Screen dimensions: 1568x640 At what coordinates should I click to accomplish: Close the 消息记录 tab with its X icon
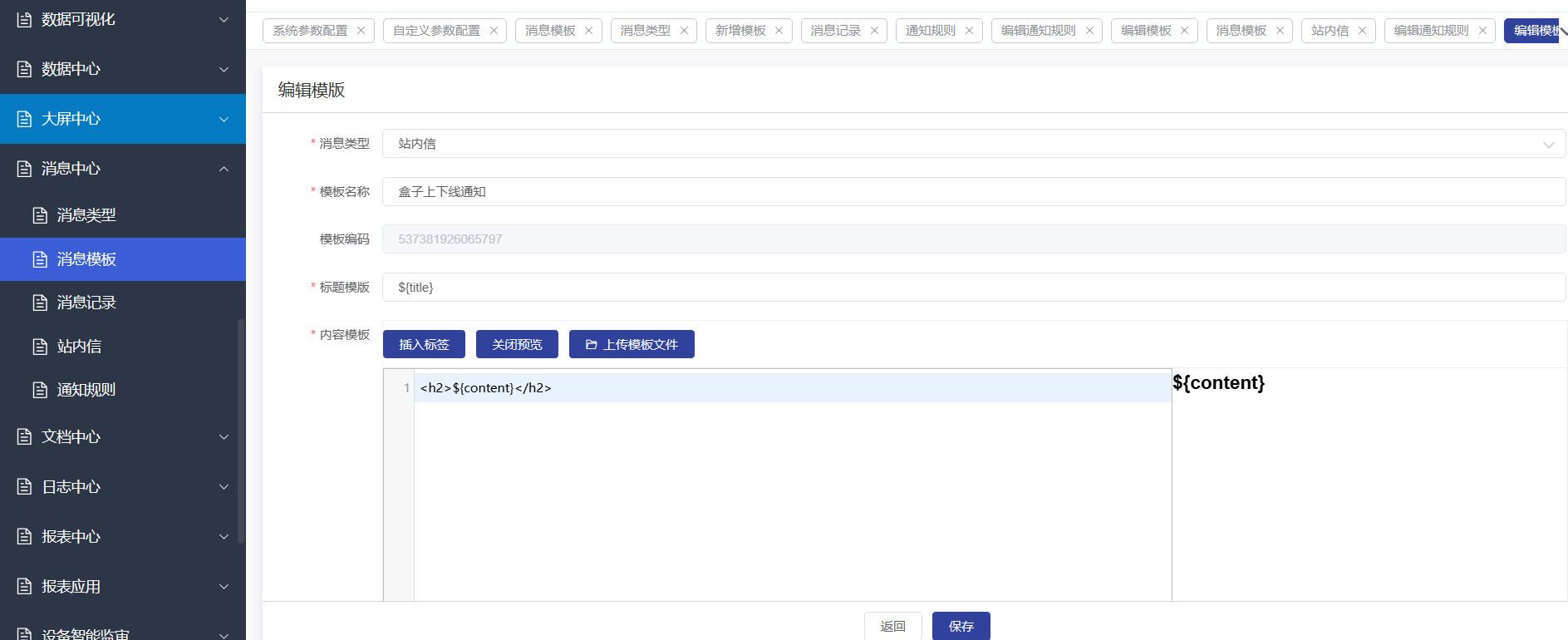[874, 31]
